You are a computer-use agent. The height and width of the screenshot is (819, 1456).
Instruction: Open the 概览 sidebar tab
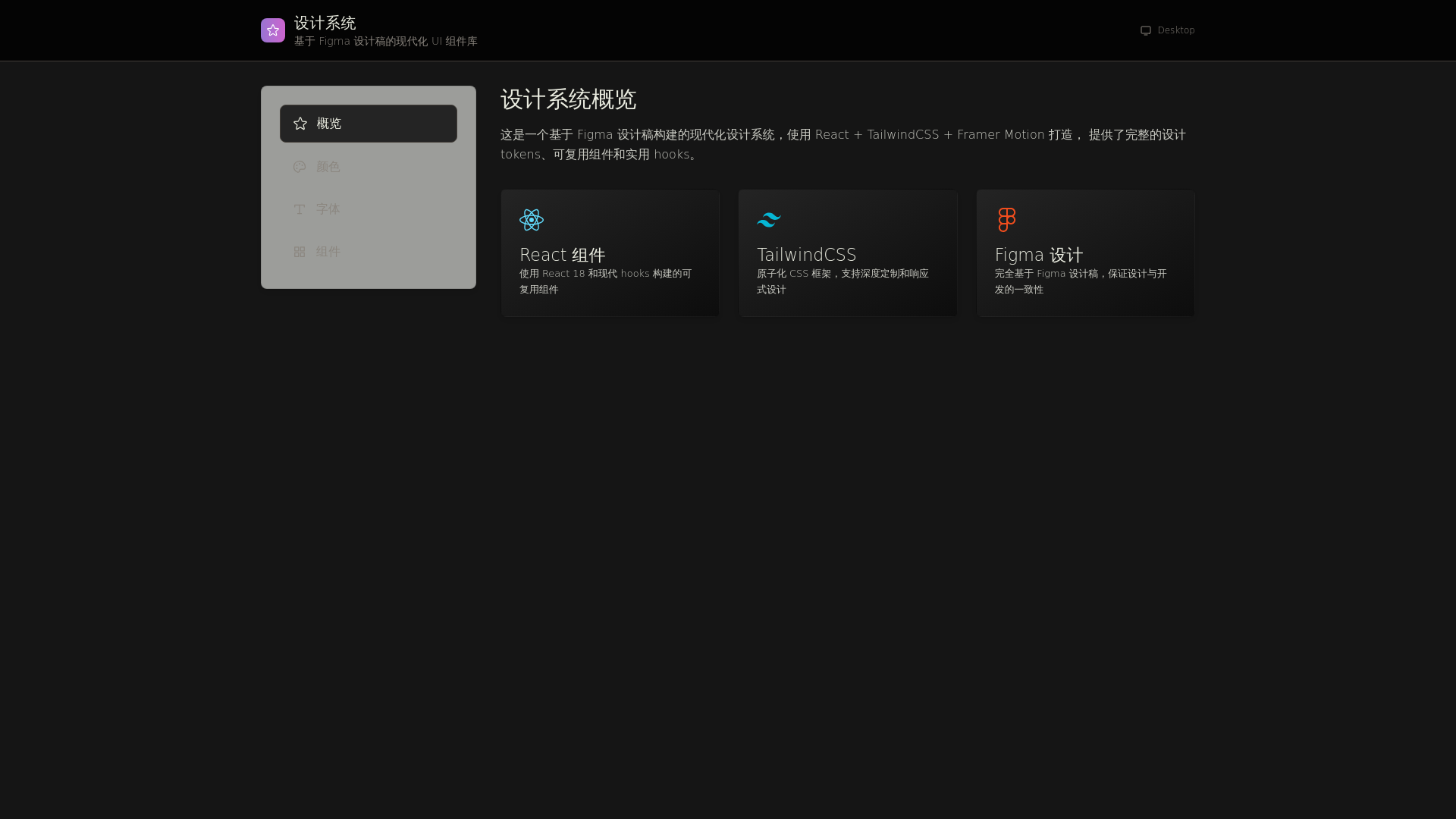[369, 124]
